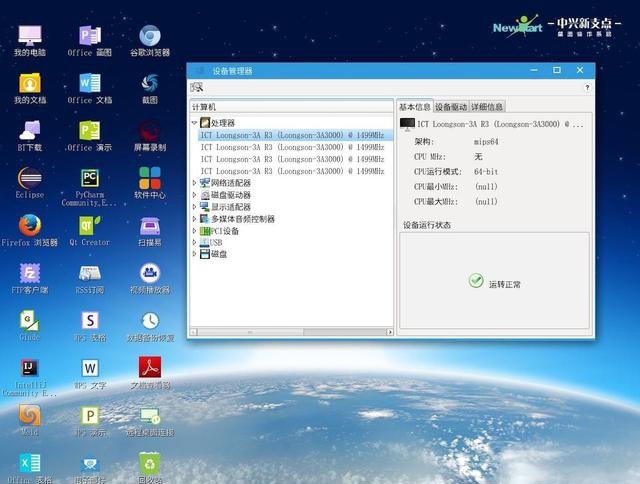Click the scrollbar's left arrow button
Image resolution: width=640 pixels, height=484 pixels.
[194, 332]
